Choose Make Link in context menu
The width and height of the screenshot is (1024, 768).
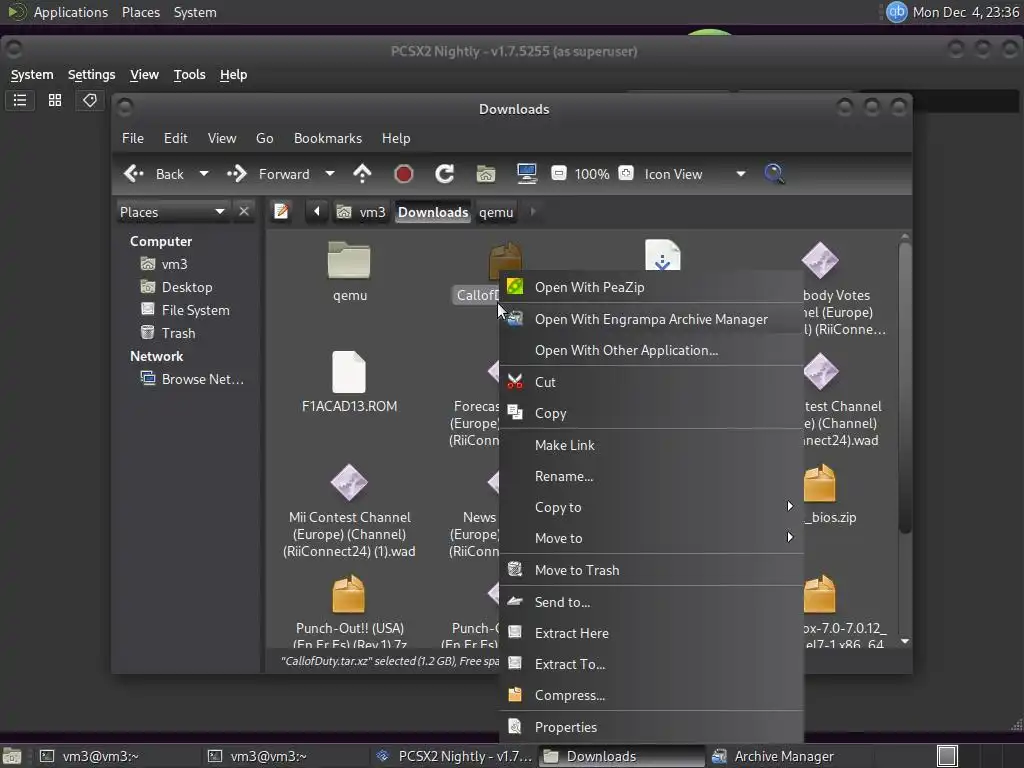pos(651,445)
